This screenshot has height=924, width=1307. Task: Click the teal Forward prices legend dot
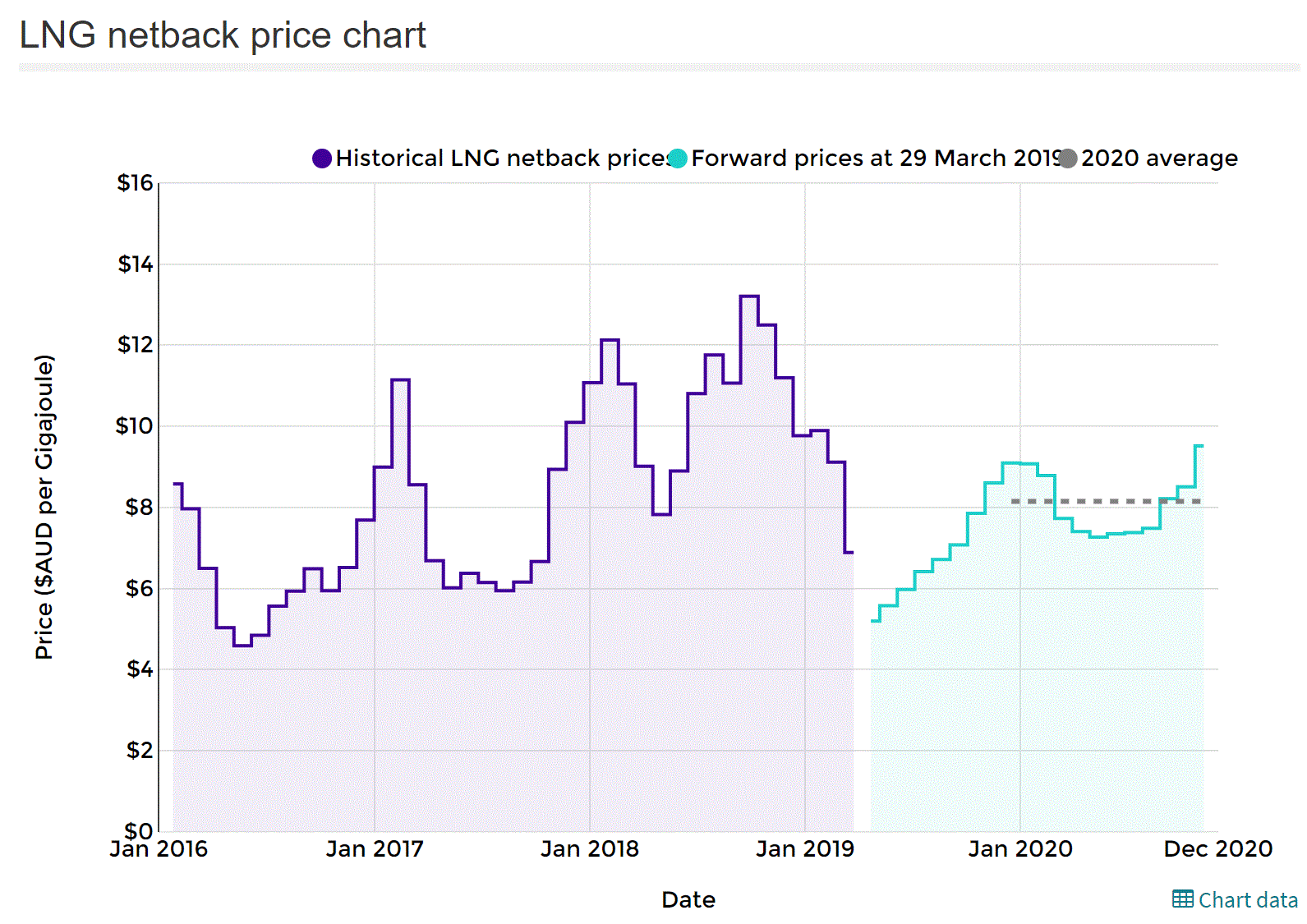[678, 159]
